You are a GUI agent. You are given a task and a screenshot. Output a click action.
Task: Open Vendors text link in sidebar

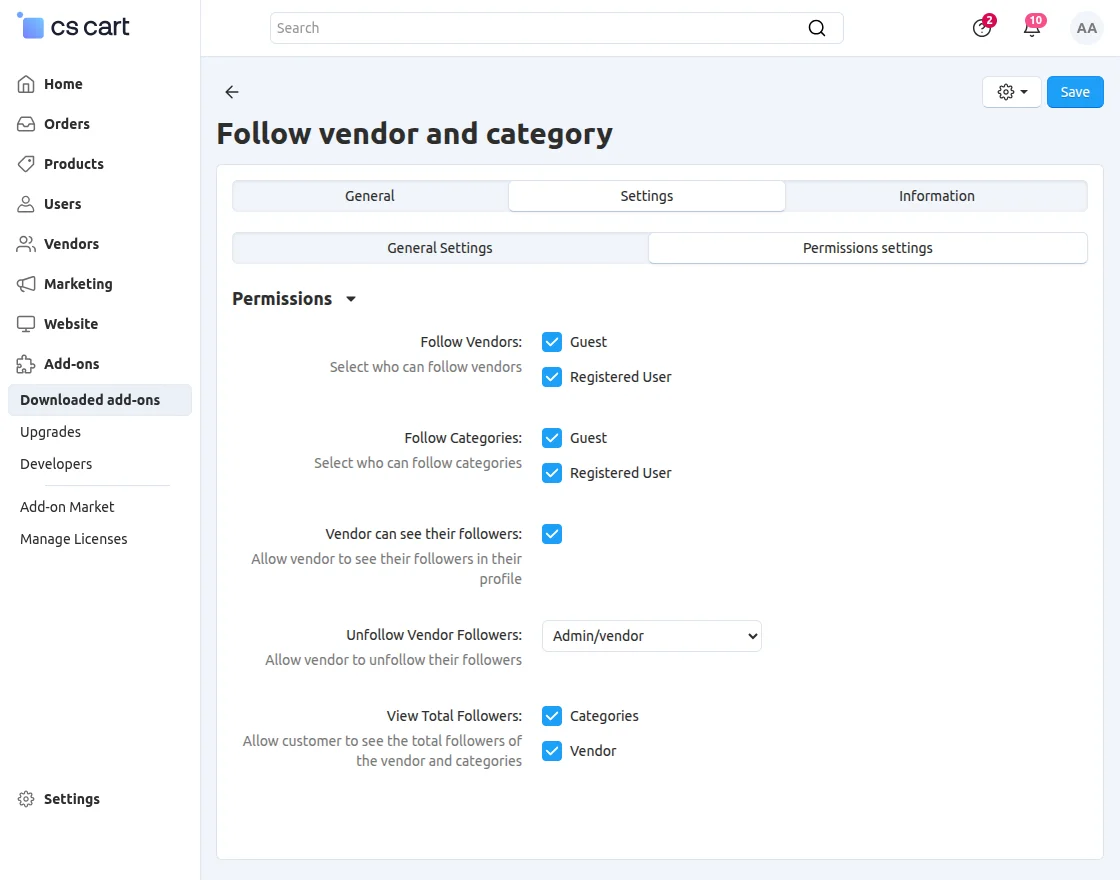tap(71, 244)
